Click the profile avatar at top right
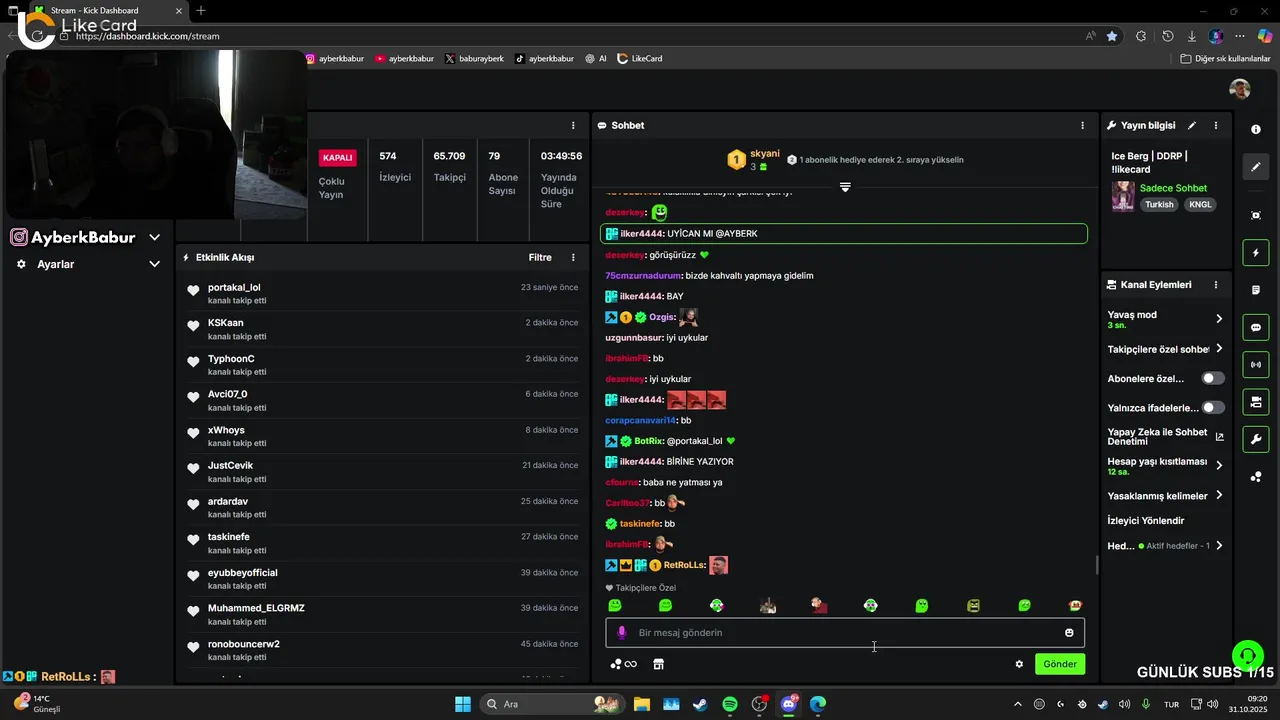Image resolution: width=1280 pixels, height=720 pixels. point(1240,89)
